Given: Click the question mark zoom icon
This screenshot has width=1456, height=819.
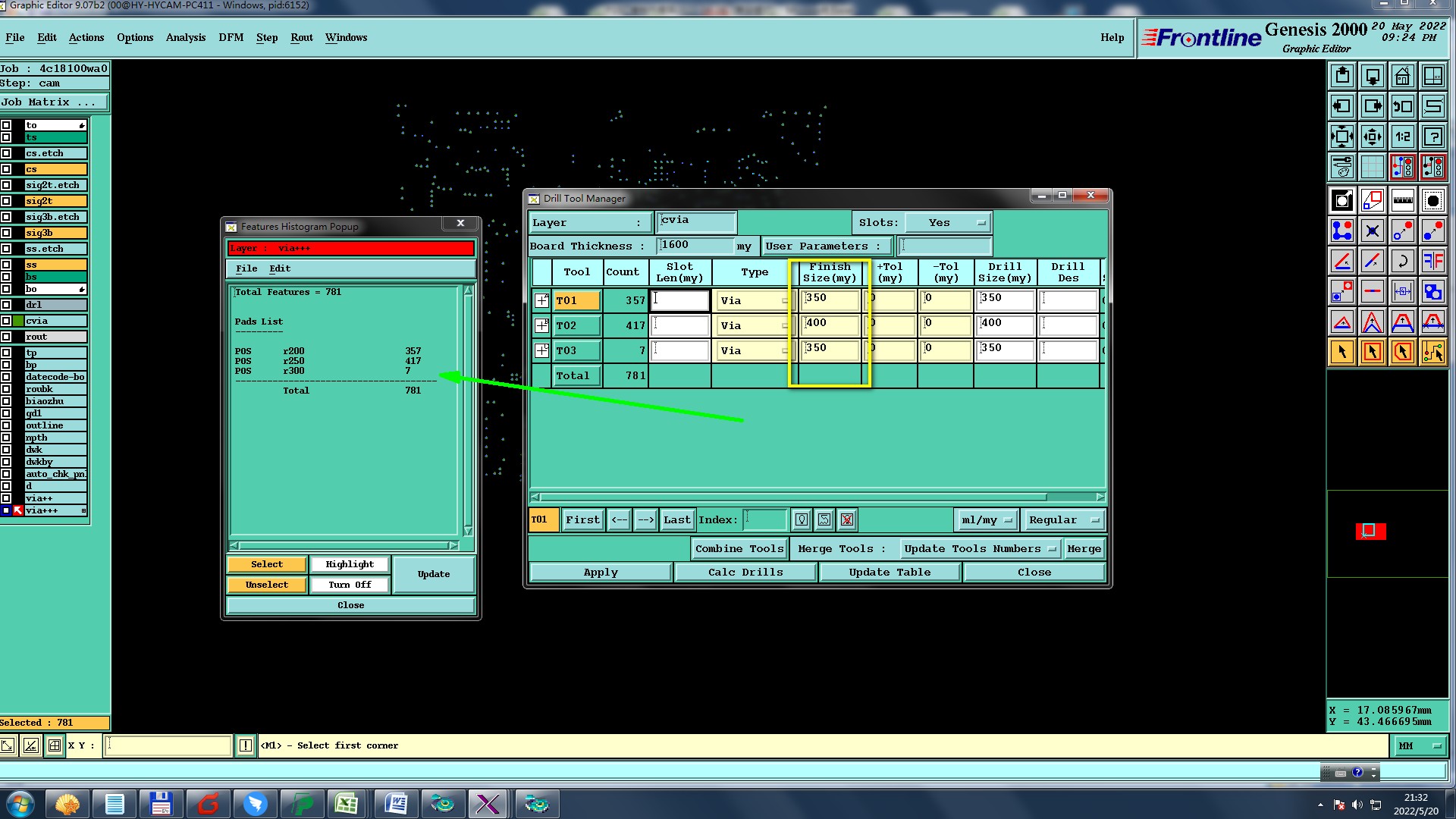Looking at the screenshot, I should tap(1432, 137).
